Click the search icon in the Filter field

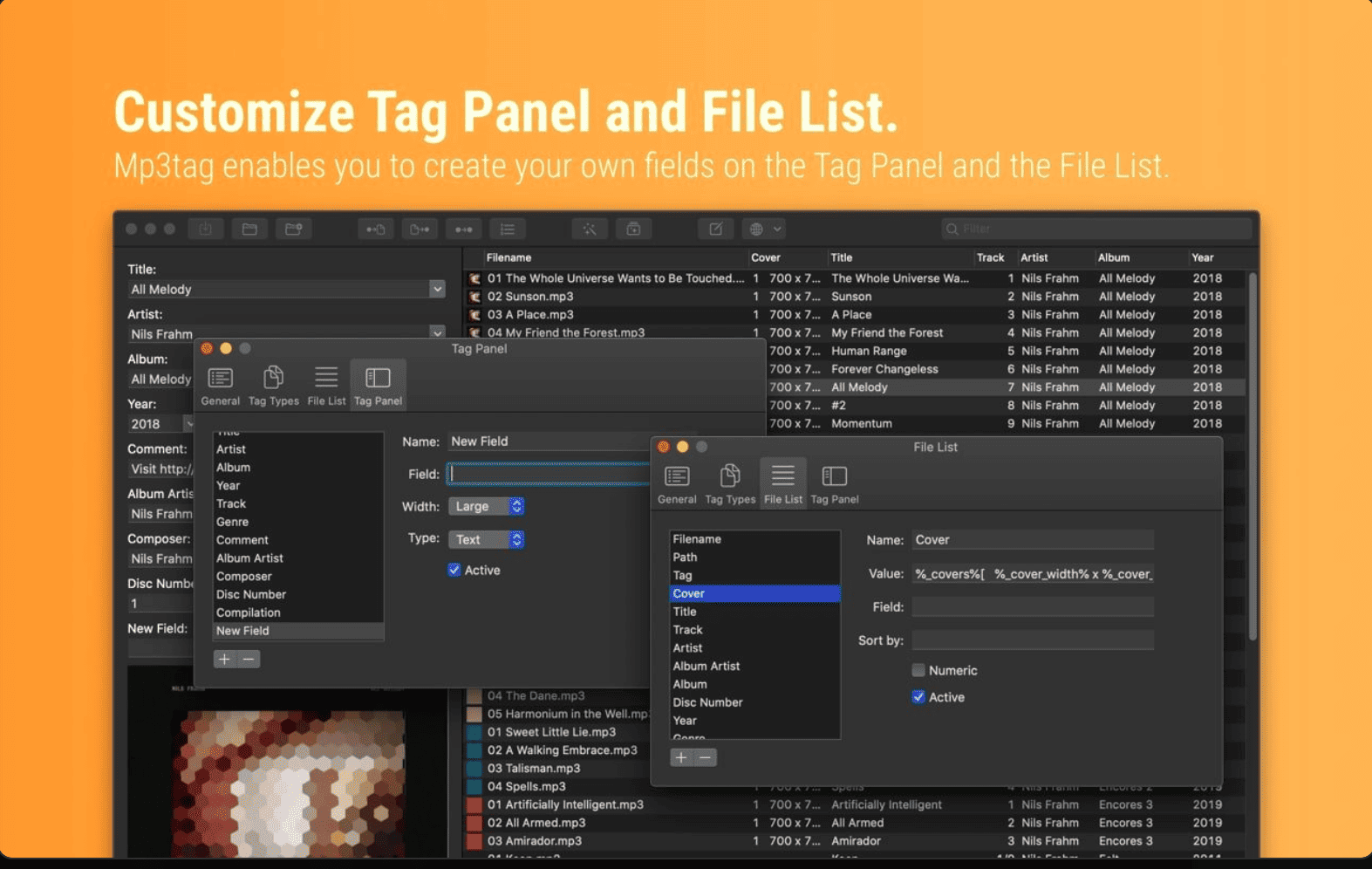click(952, 229)
